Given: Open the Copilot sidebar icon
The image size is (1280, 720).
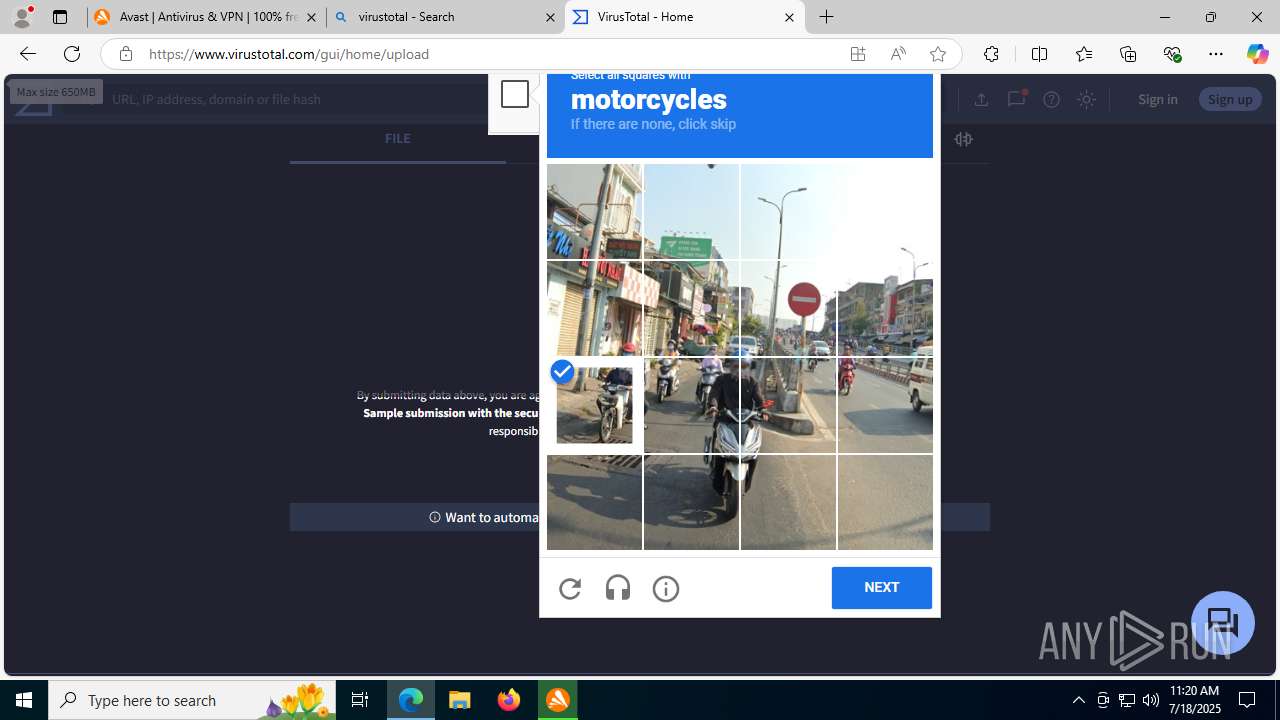Looking at the screenshot, I should [x=1257, y=54].
